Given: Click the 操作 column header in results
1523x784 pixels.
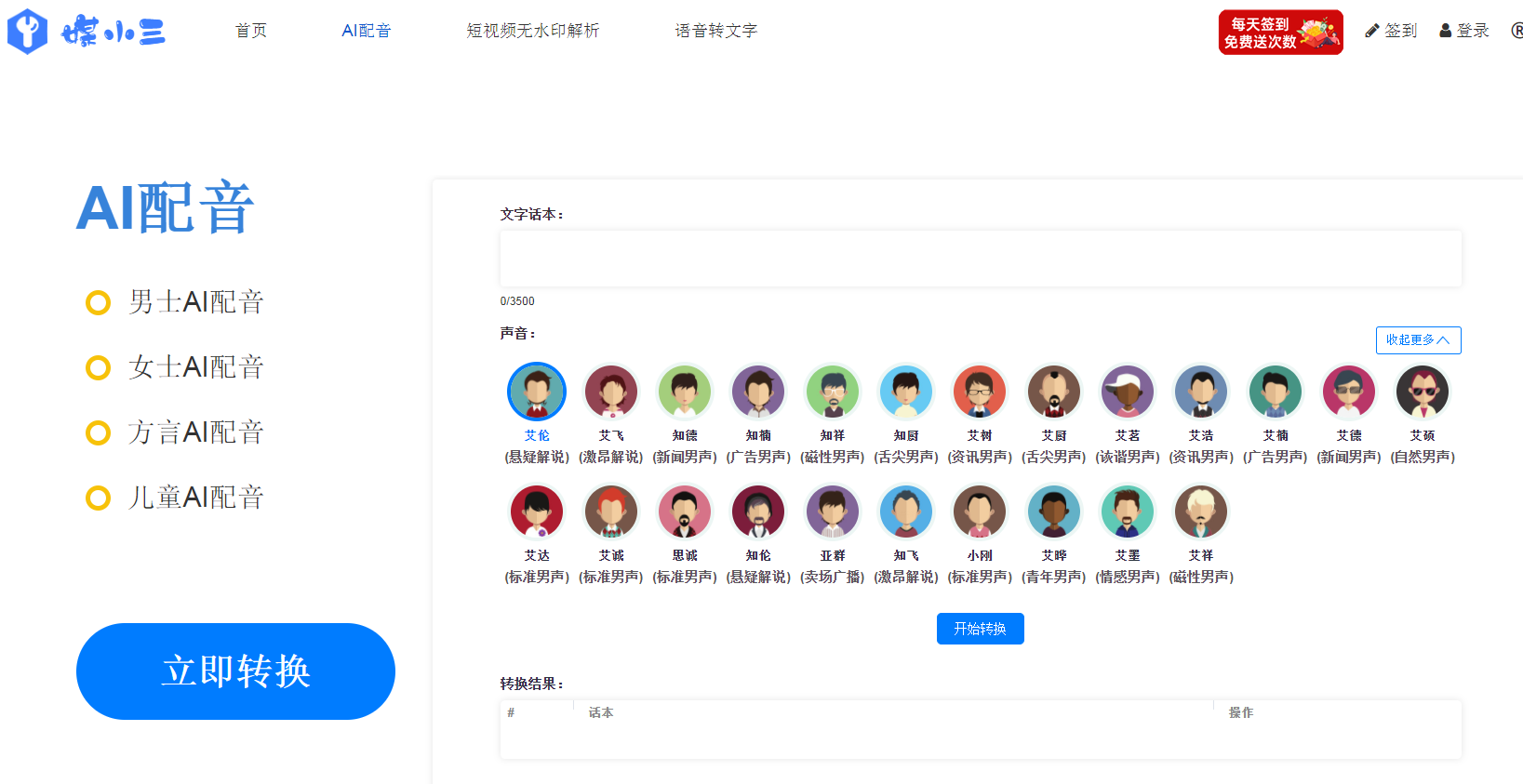Looking at the screenshot, I should tap(1241, 712).
